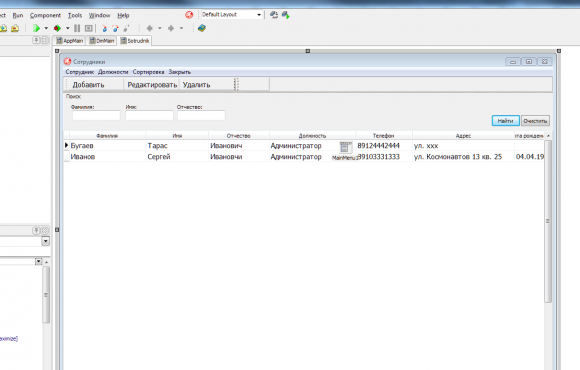The width and height of the screenshot is (580, 370).
Task: Open the Component menu
Action: [x=45, y=15]
